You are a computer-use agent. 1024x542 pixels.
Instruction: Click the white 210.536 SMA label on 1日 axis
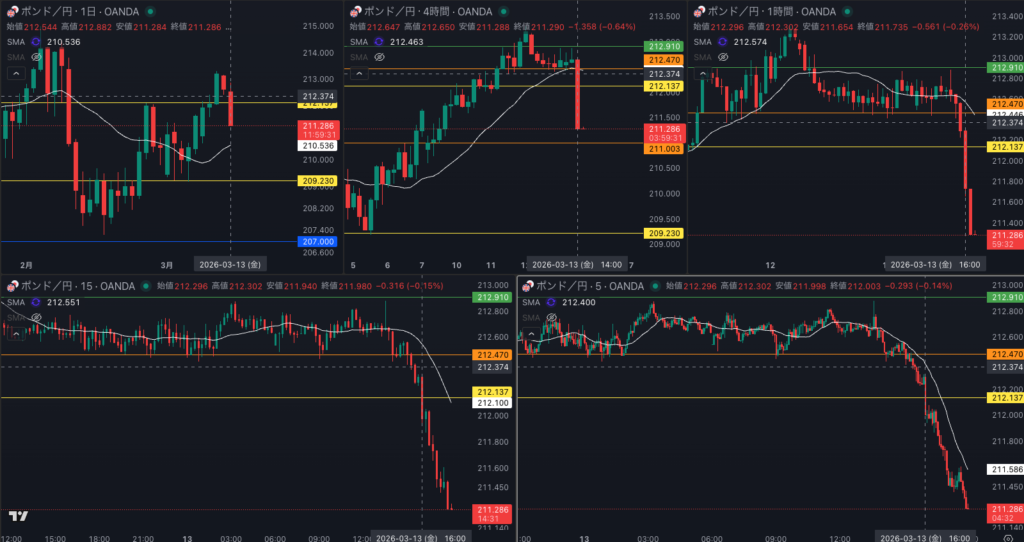317,146
